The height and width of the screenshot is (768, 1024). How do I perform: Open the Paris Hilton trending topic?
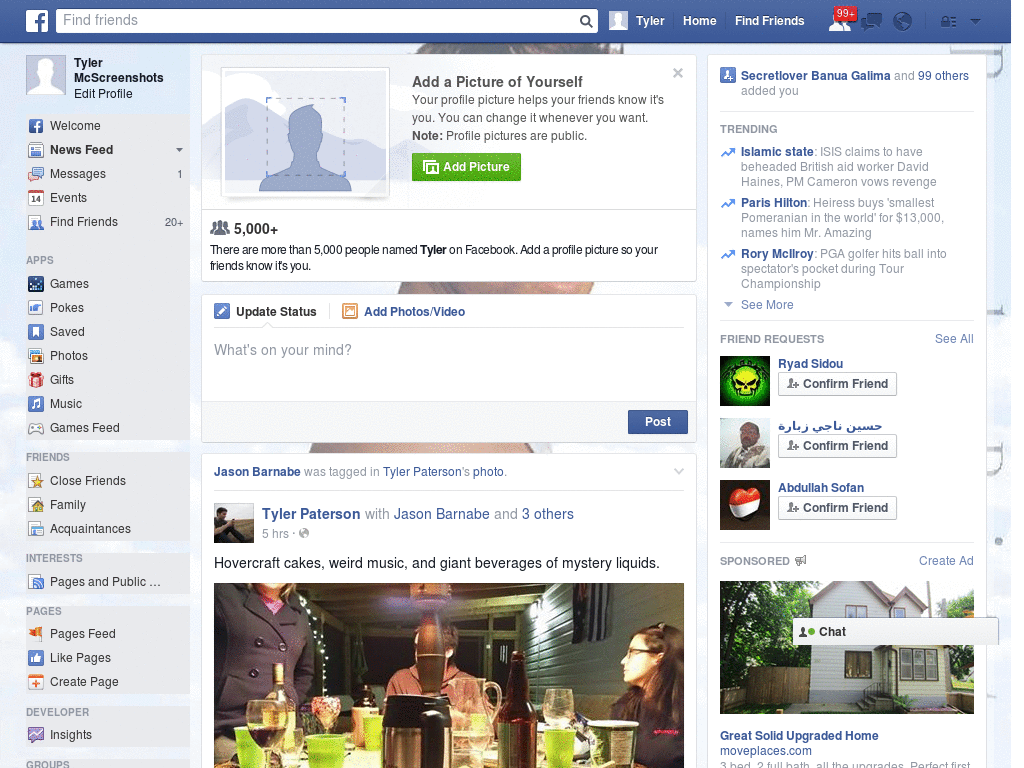point(774,202)
